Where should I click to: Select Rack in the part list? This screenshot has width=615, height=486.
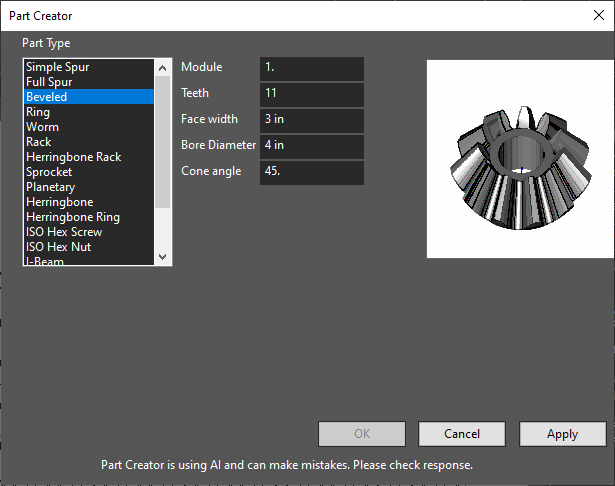(x=89, y=142)
